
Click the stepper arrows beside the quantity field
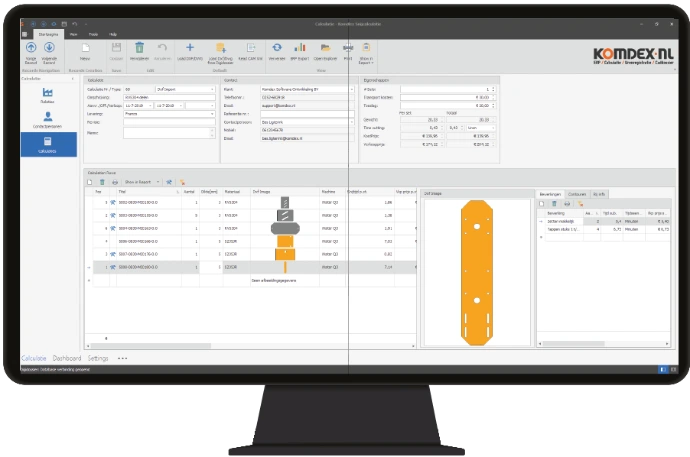pos(493,89)
